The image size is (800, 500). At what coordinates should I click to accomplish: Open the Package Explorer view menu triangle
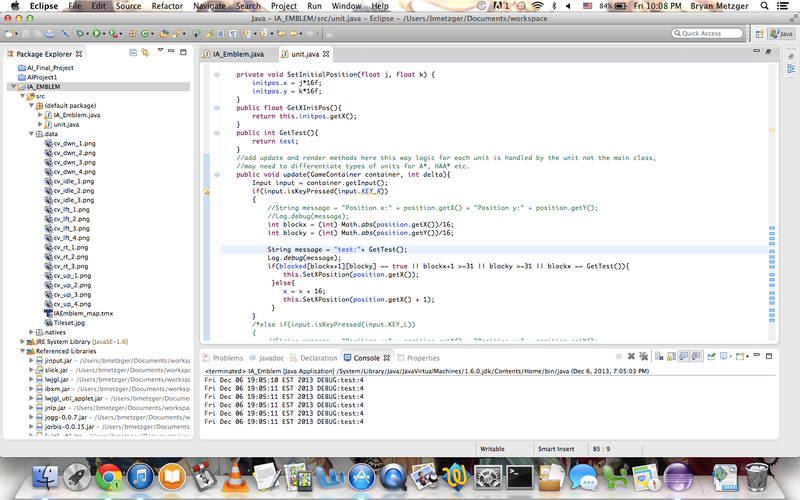click(160, 51)
